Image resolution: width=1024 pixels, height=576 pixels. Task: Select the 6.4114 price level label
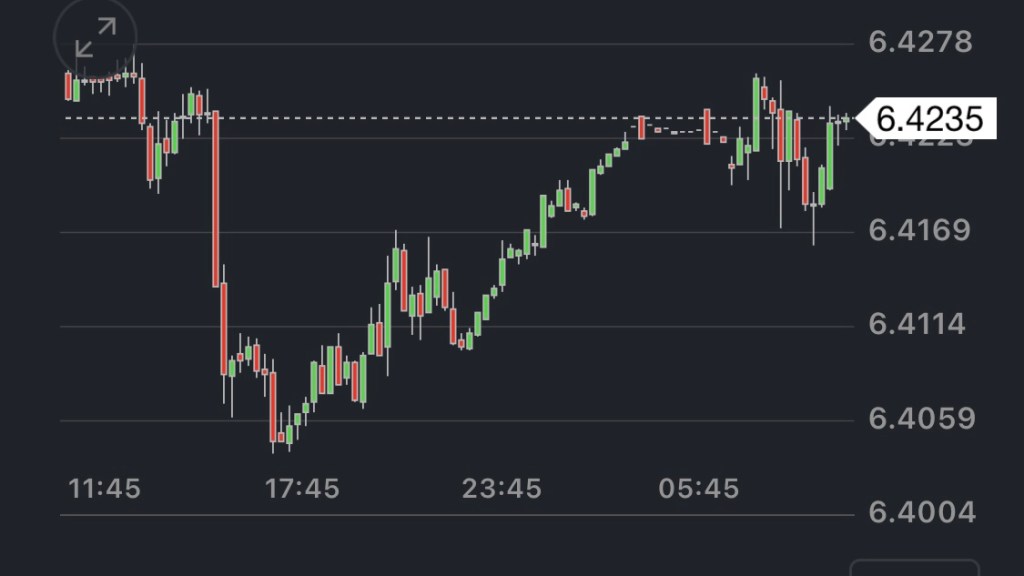coord(916,325)
